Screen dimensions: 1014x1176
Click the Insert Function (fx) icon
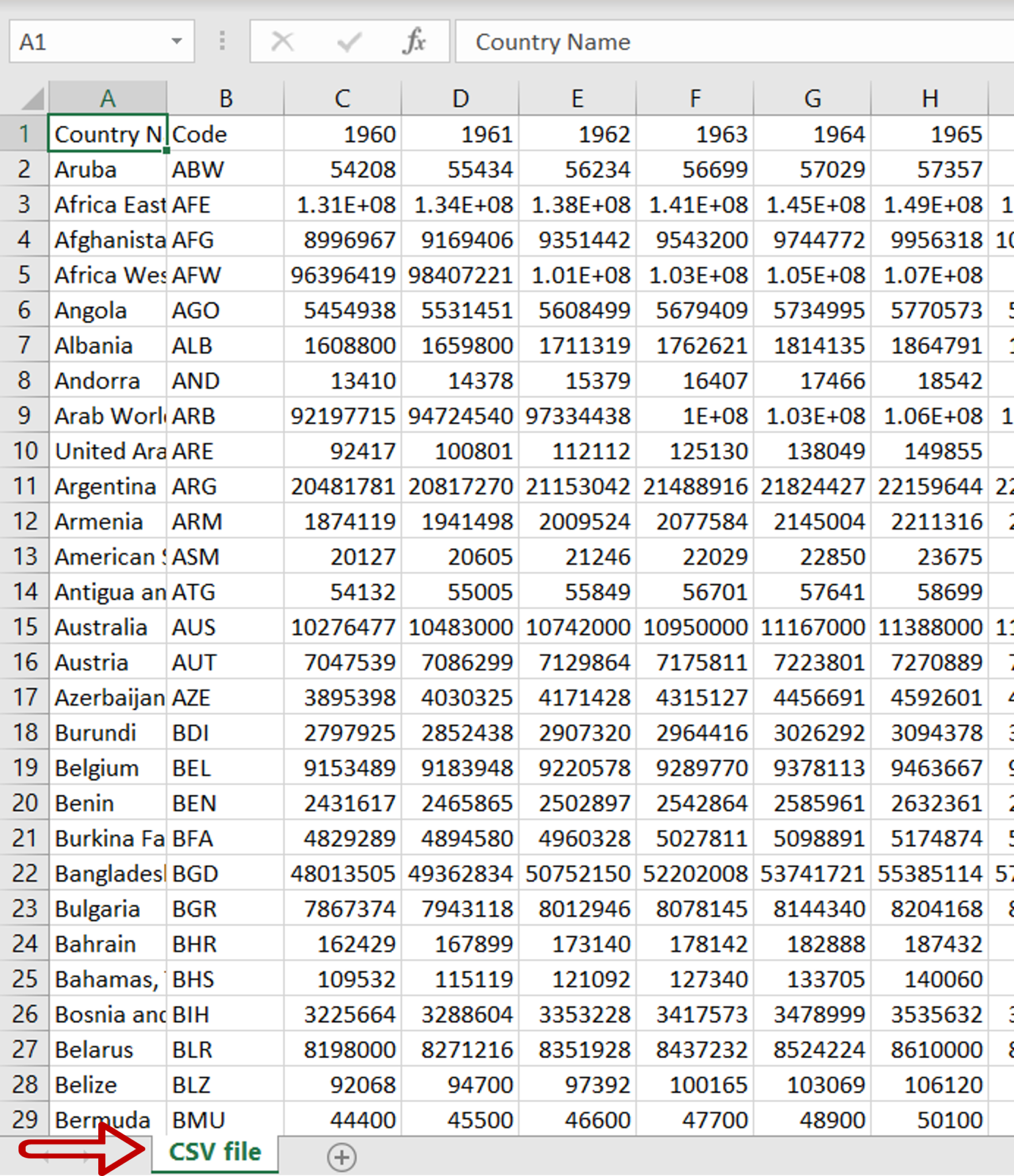click(415, 41)
